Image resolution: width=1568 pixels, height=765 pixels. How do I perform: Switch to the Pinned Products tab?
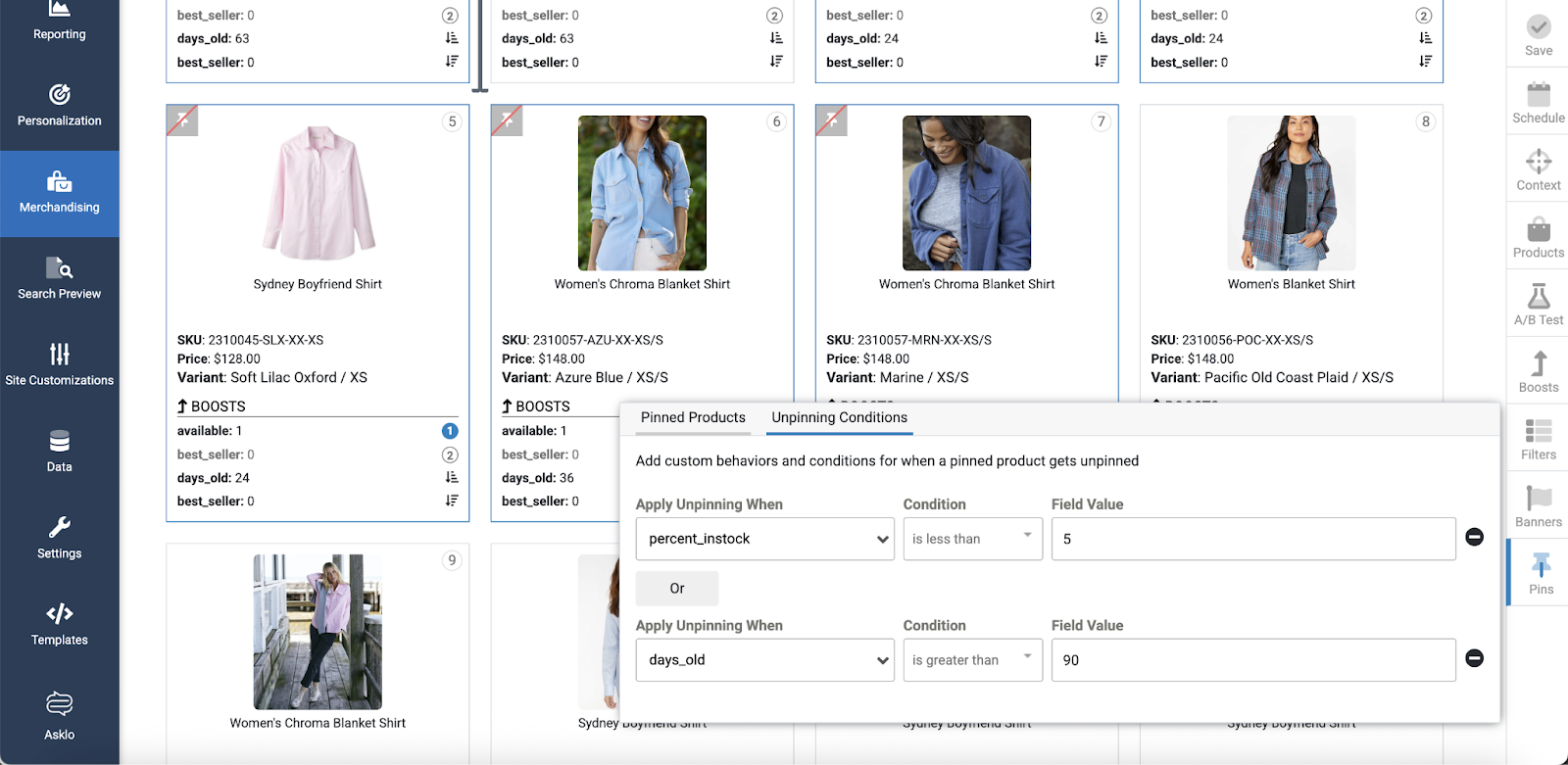click(693, 417)
